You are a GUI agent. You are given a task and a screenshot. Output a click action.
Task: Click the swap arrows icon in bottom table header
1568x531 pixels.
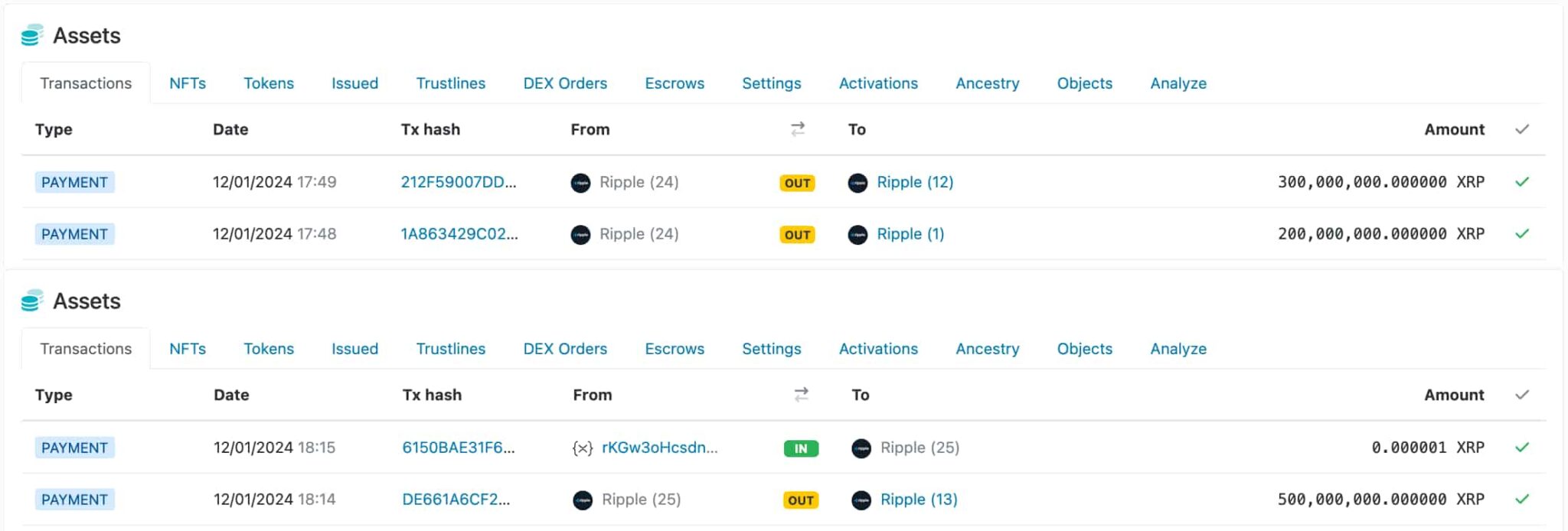(x=801, y=394)
